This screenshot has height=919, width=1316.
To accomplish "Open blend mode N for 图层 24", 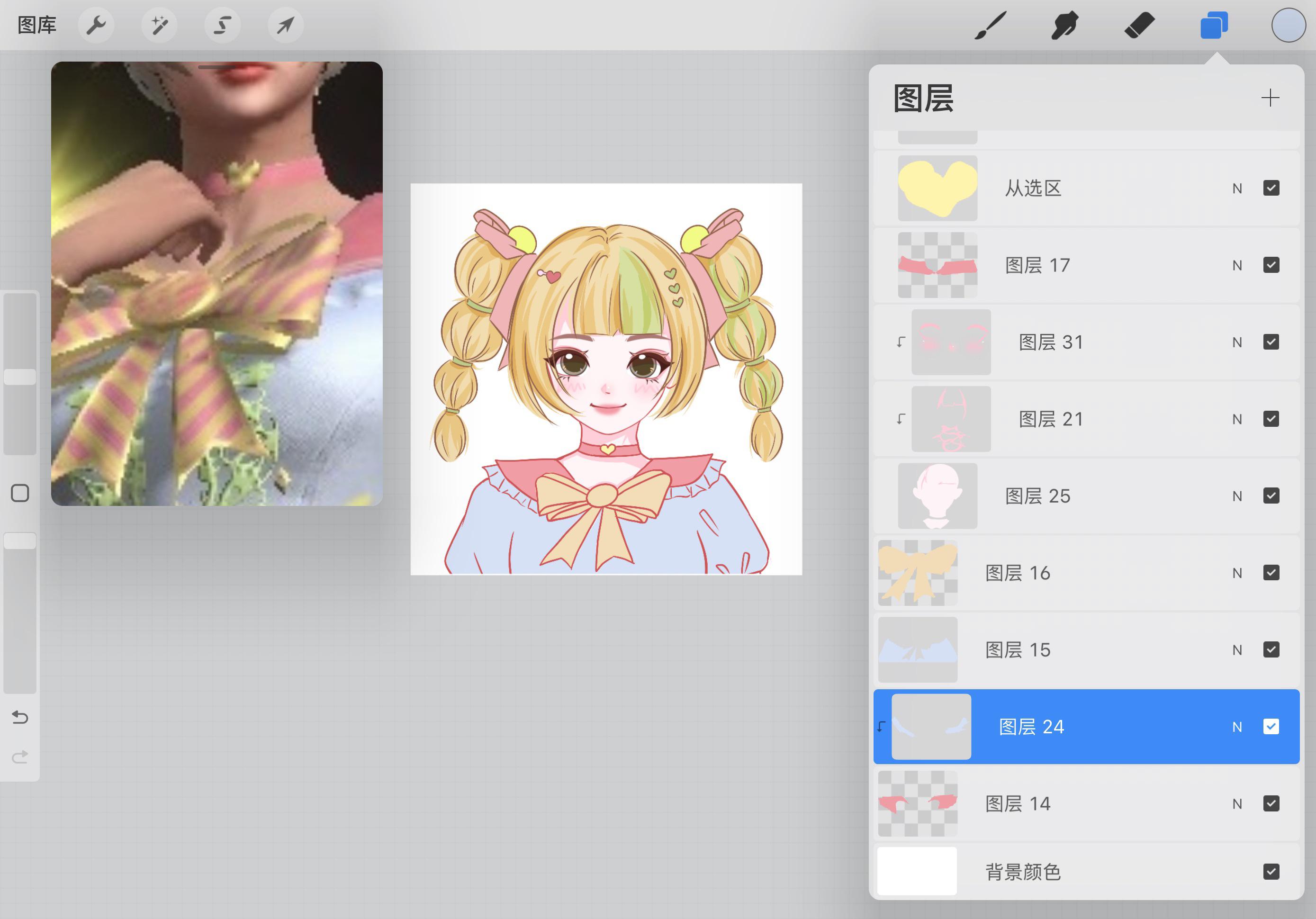I will point(1237,727).
